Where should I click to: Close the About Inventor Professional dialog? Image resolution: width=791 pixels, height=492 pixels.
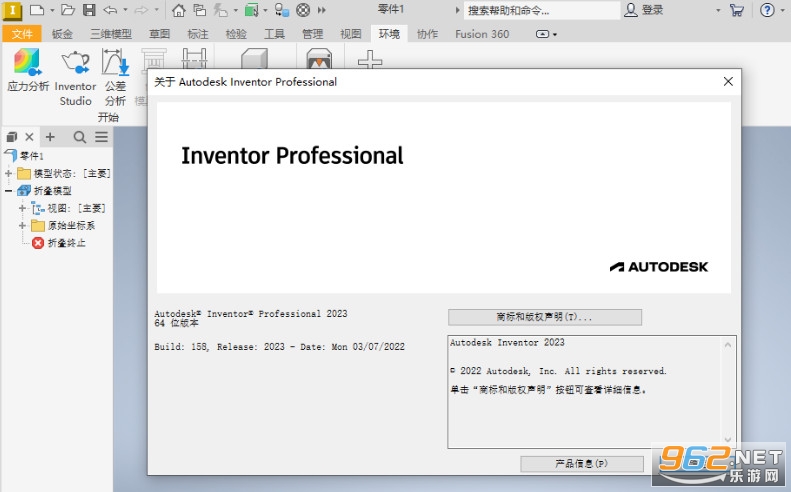[728, 81]
